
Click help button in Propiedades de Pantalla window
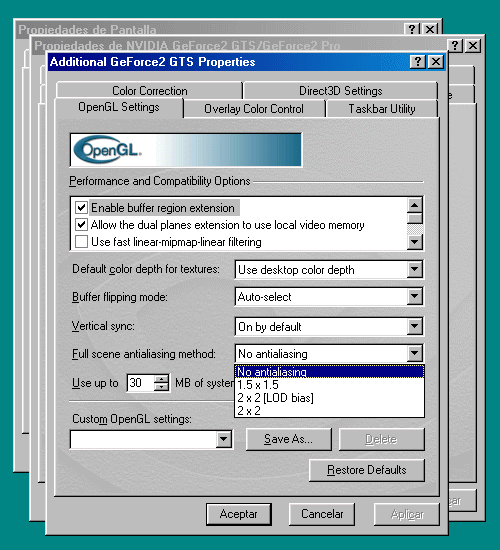click(412, 29)
